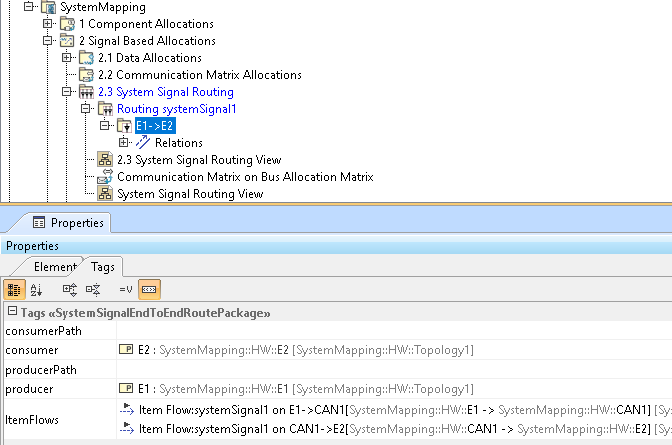Screen dimensions: 672x445
Task: Collapse the SystemMapping tree node
Action: (x=29, y=6)
